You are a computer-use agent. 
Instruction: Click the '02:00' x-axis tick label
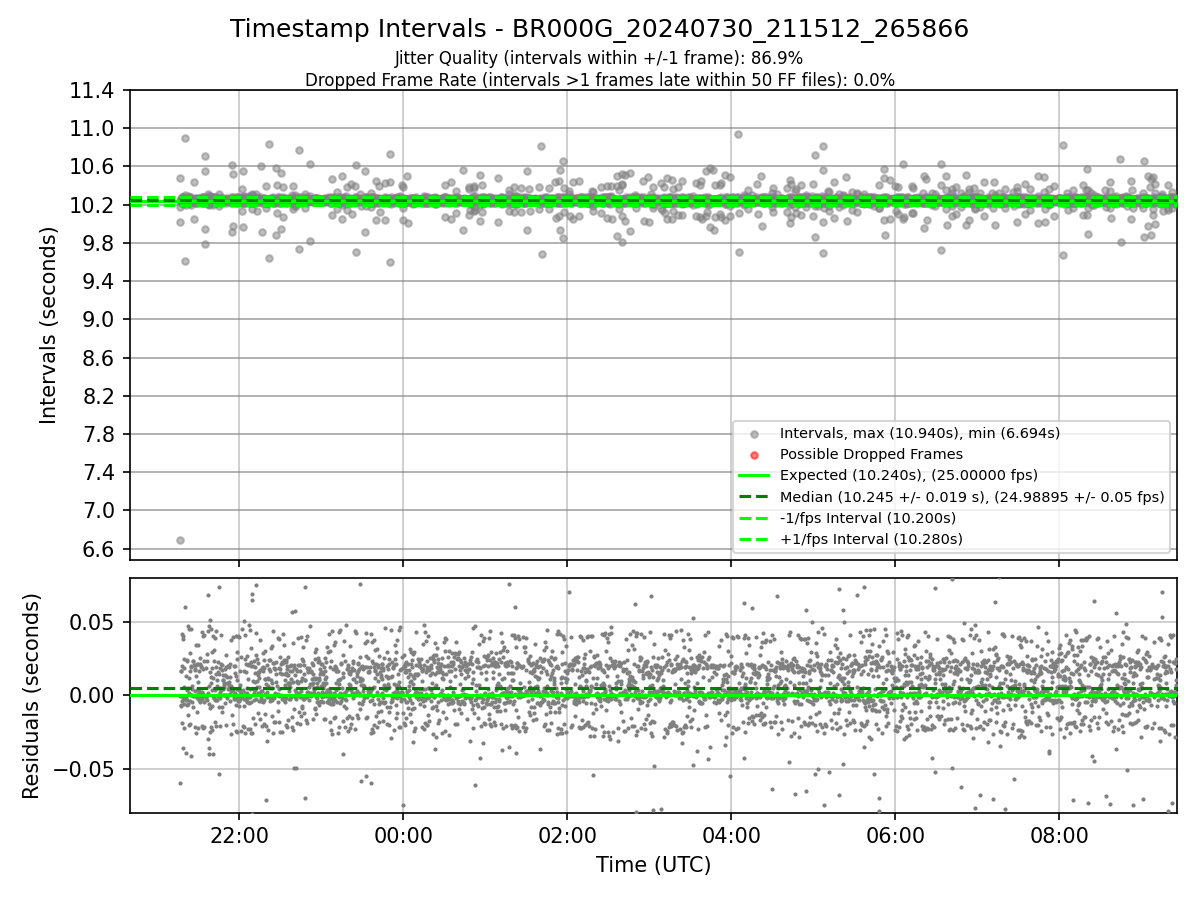(567, 835)
